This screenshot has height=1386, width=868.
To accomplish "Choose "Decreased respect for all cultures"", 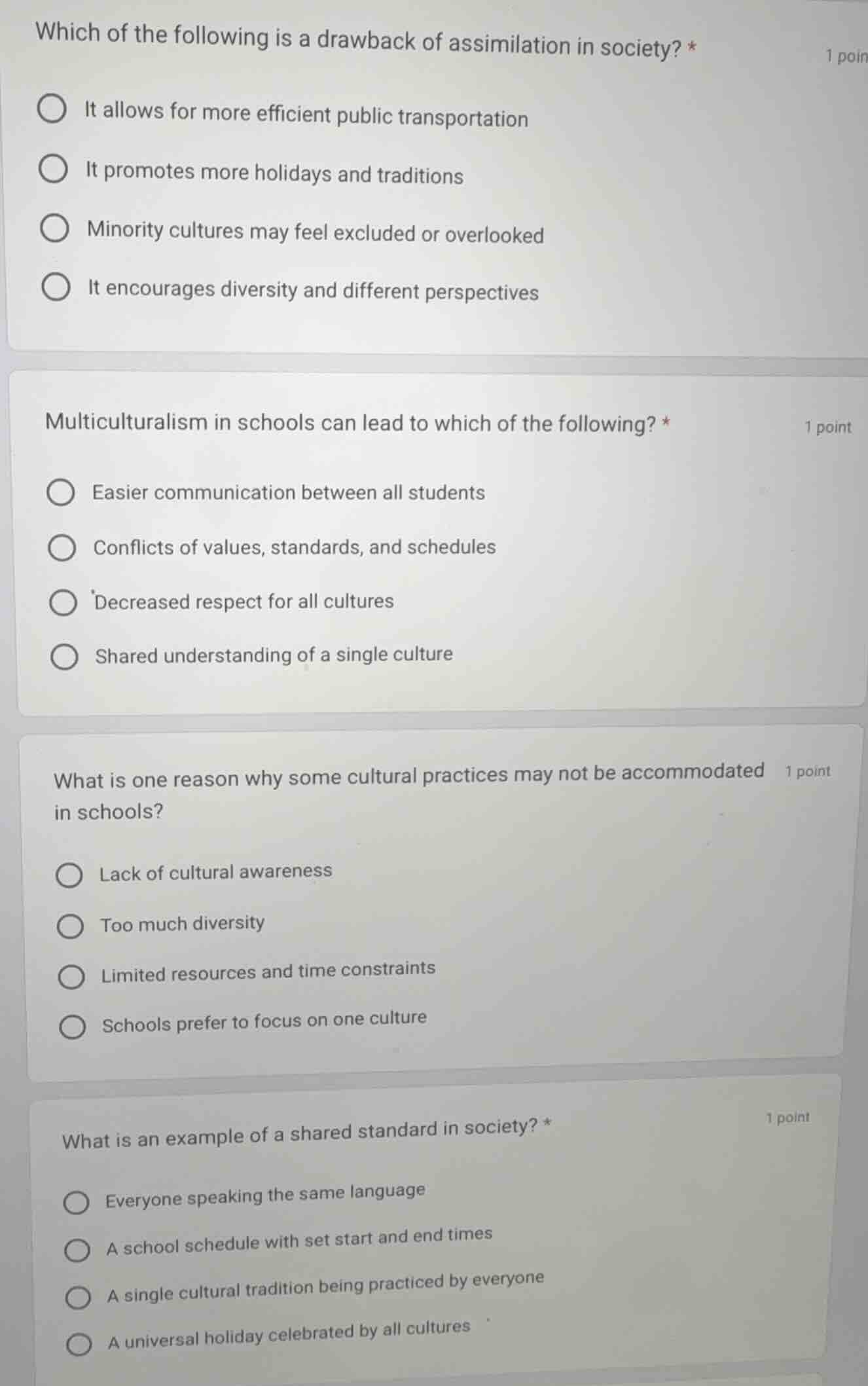I will tap(63, 602).
